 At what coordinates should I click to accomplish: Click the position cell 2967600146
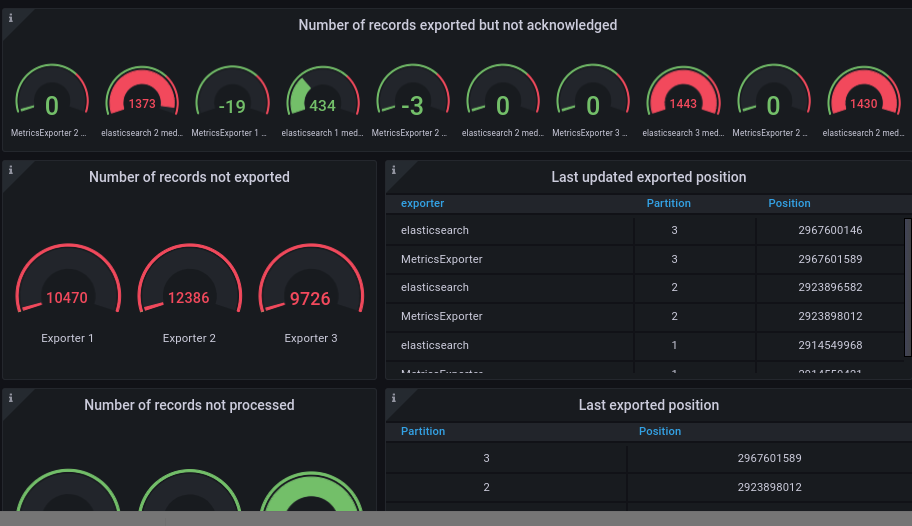pyautogui.click(x=830, y=230)
